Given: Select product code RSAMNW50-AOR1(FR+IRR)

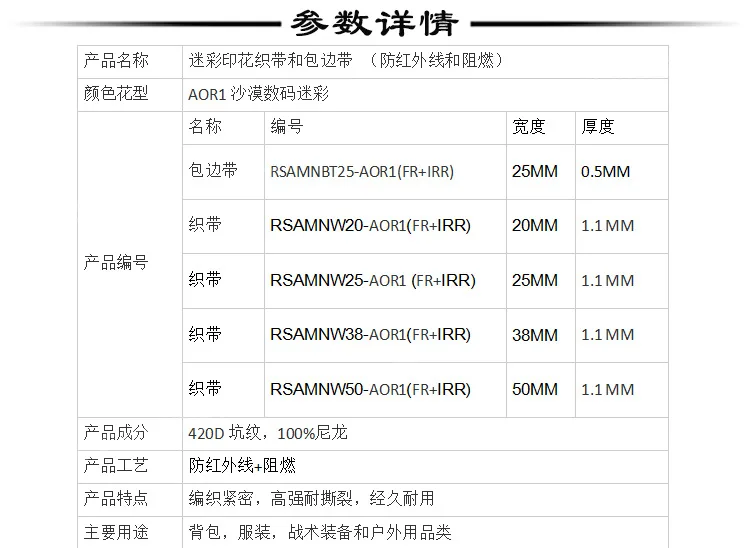Looking at the screenshot, I should coord(370,389).
